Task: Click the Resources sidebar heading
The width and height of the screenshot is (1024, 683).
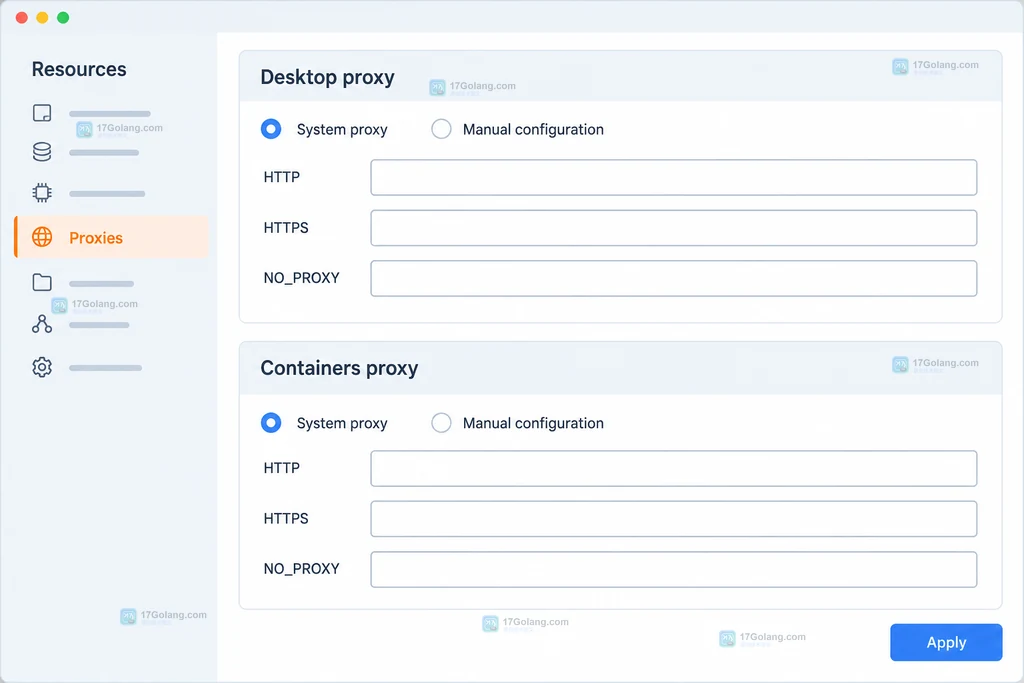Action: point(79,69)
